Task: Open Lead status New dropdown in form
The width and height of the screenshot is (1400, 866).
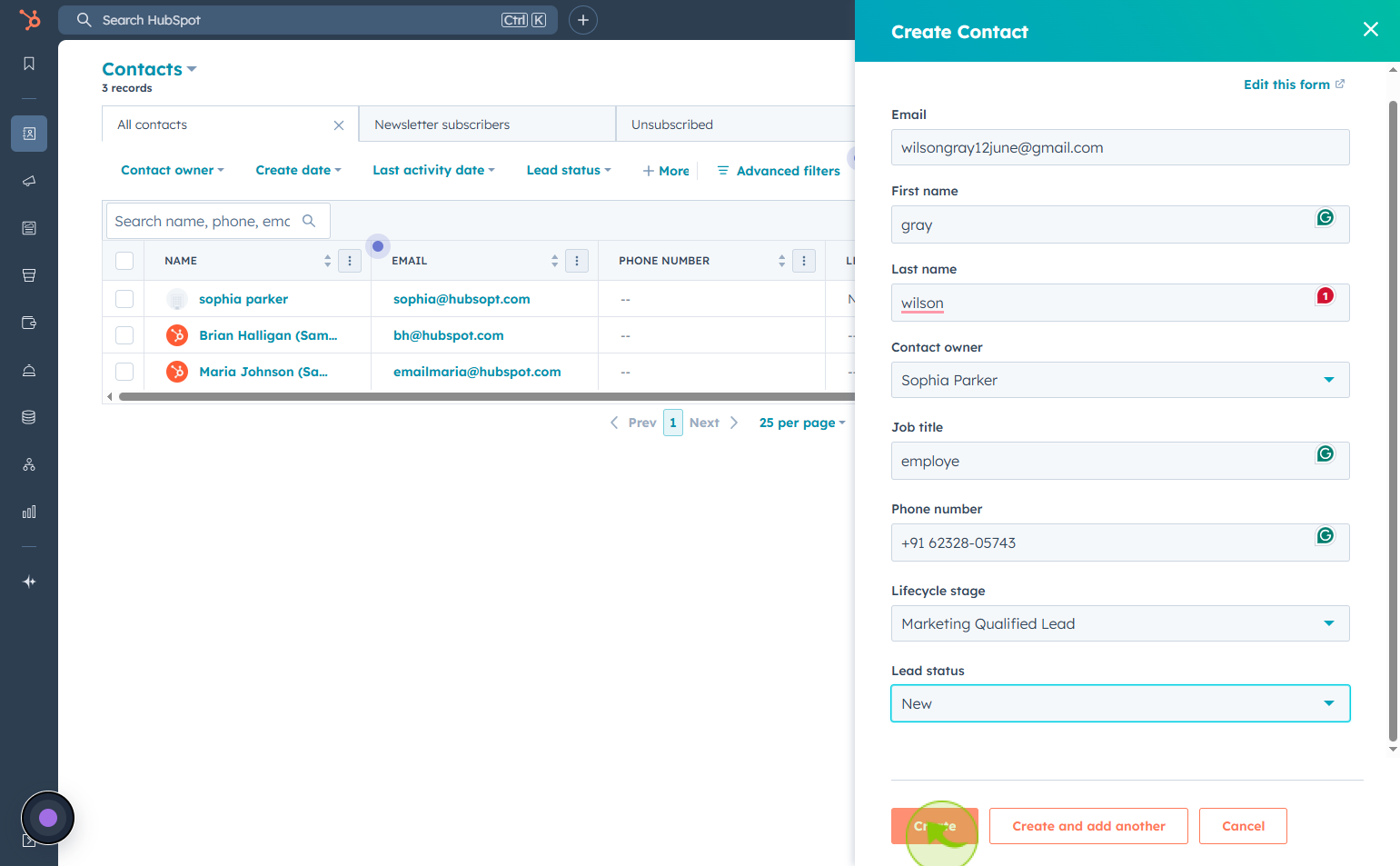Action: pos(1120,703)
